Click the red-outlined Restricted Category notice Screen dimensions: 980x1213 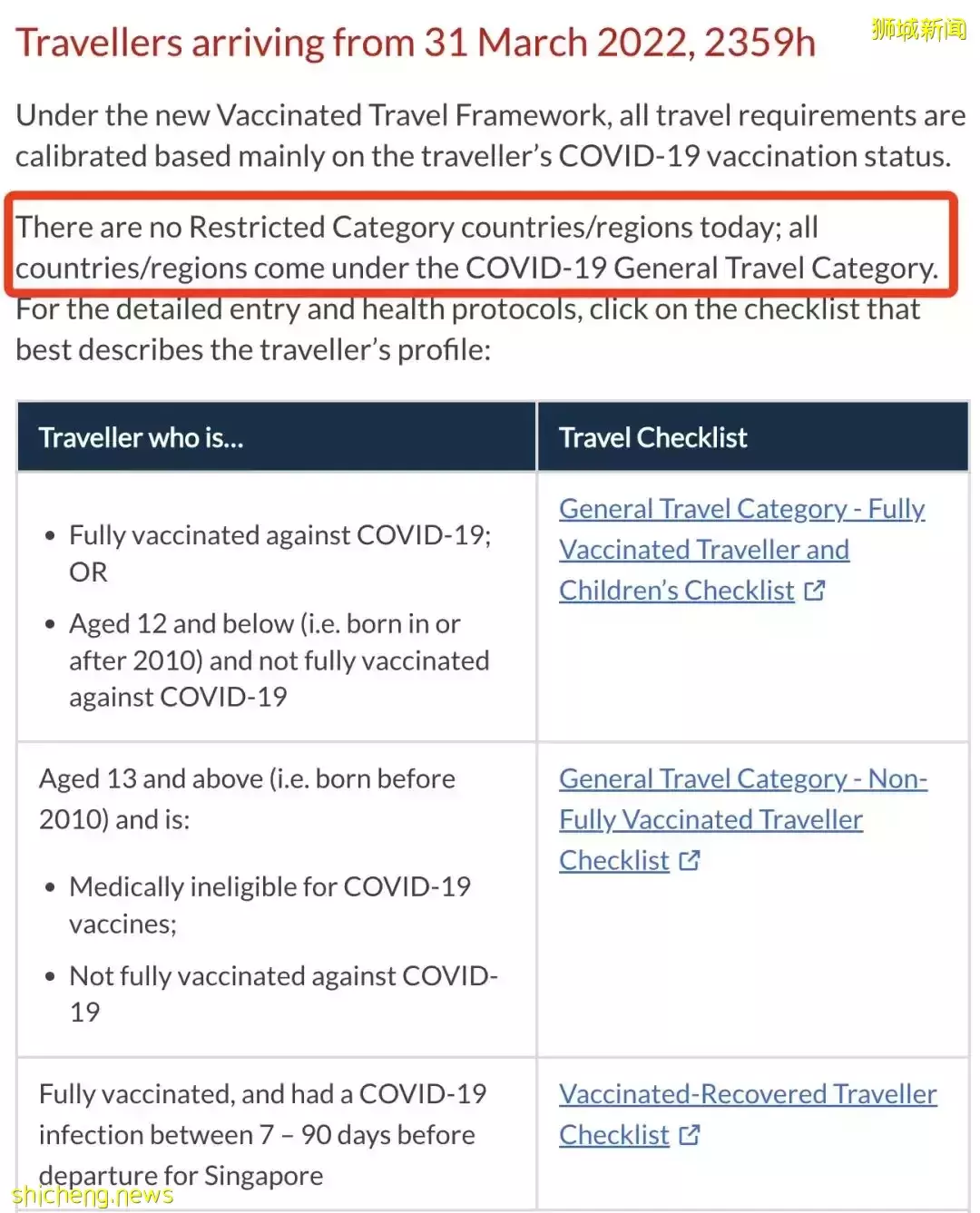476,247
